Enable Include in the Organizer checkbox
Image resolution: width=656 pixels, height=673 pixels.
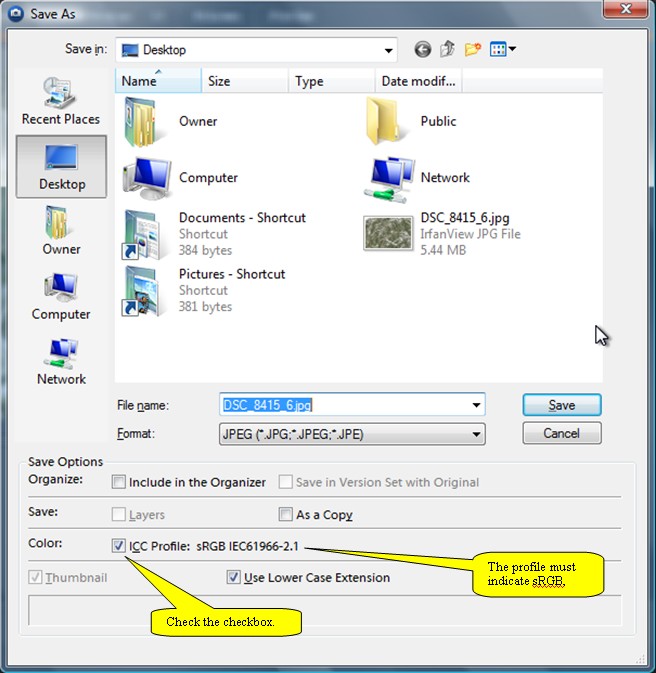(x=118, y=482)
